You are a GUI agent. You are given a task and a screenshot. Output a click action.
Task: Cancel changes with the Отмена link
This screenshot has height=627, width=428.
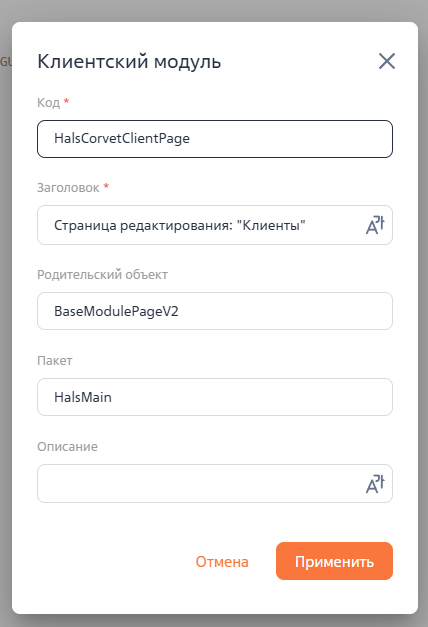point(222,562)
